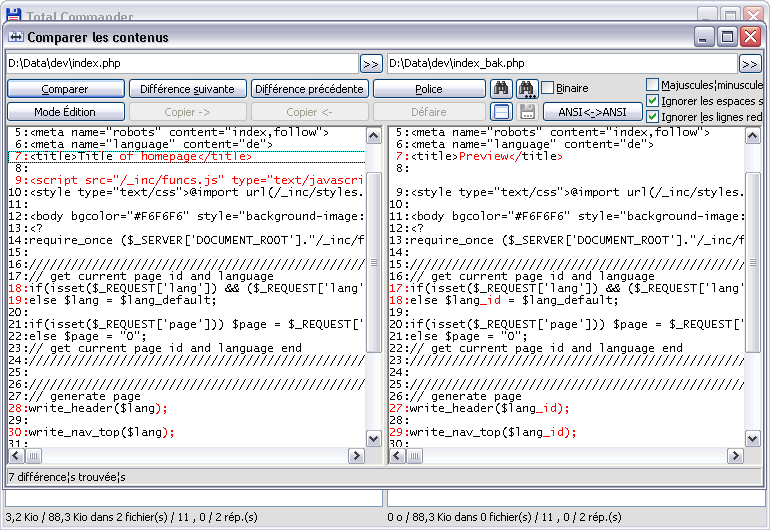Go to Différence précédente

coord(309,89)
